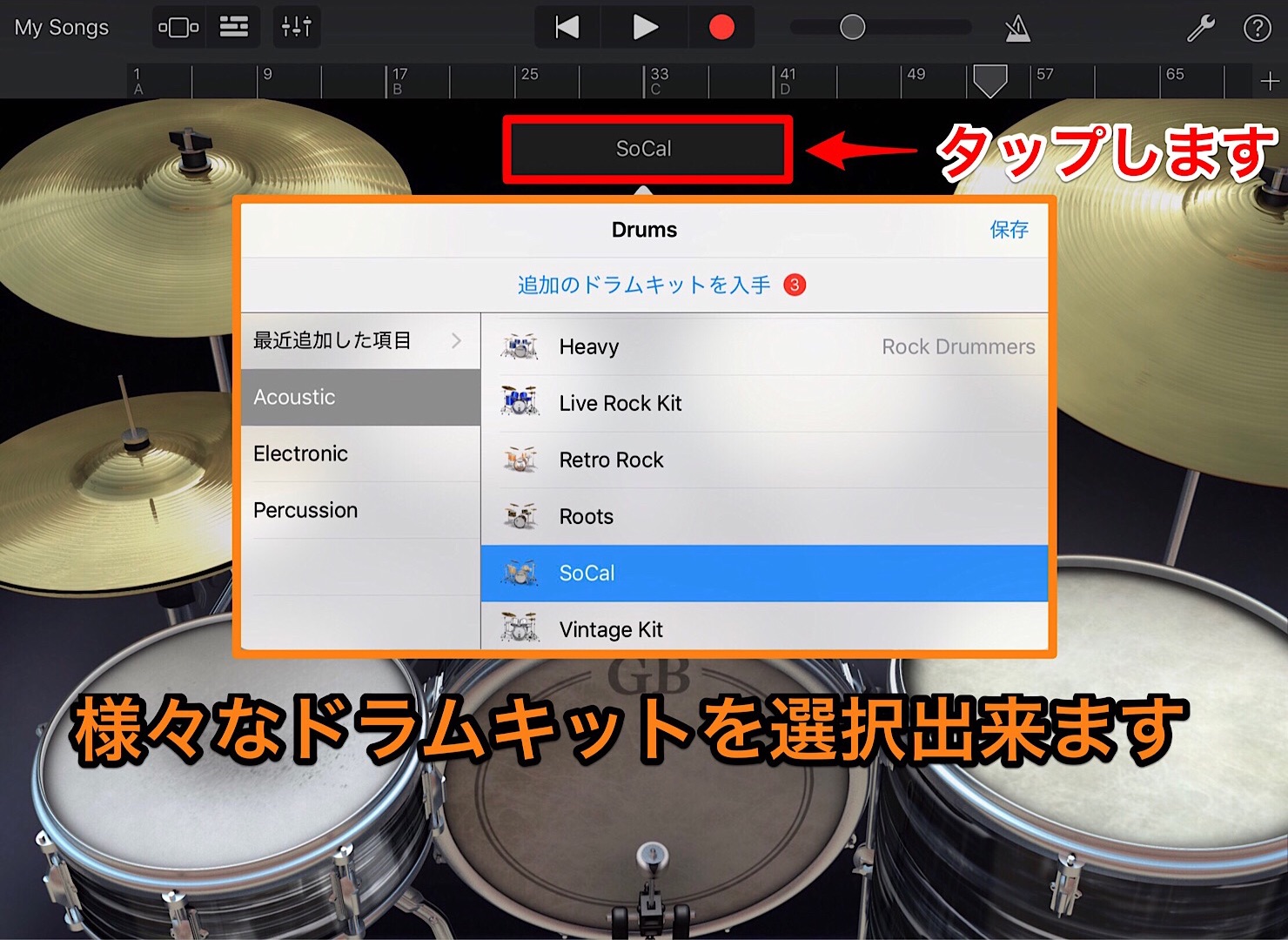Tap the SoCal drum kit name button
The height and width of the screenshot is (940, 1288).
click(647, 149)
